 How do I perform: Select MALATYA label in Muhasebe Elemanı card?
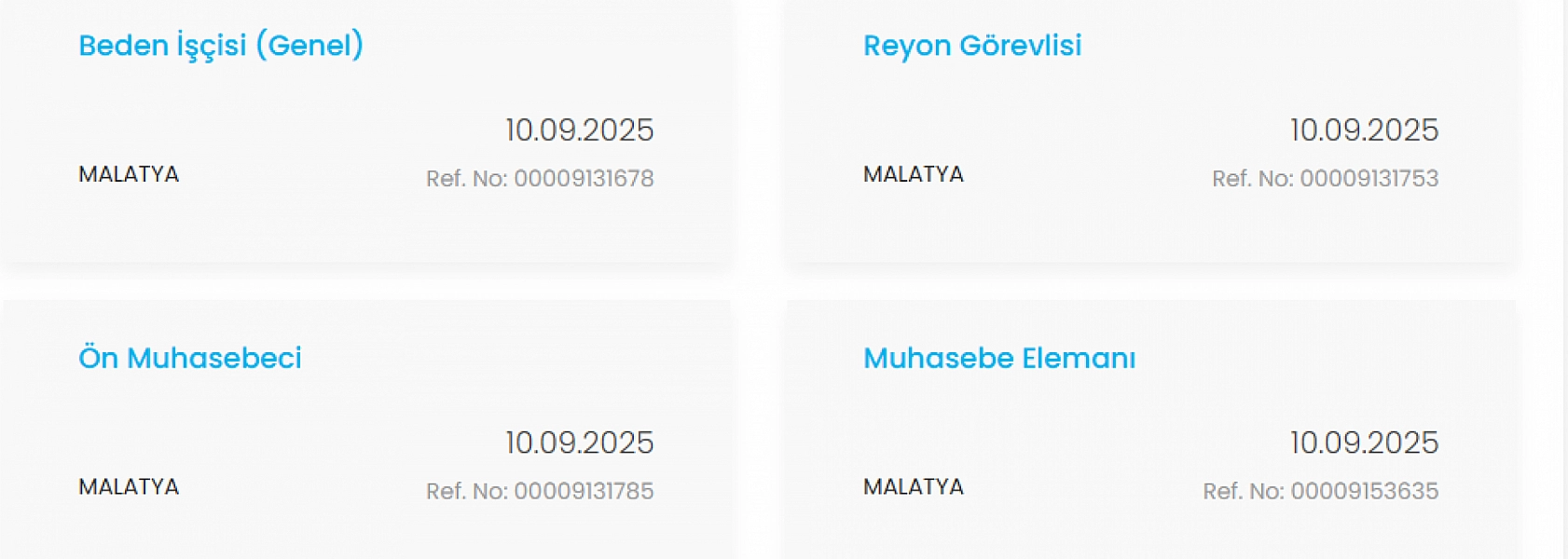914,487
